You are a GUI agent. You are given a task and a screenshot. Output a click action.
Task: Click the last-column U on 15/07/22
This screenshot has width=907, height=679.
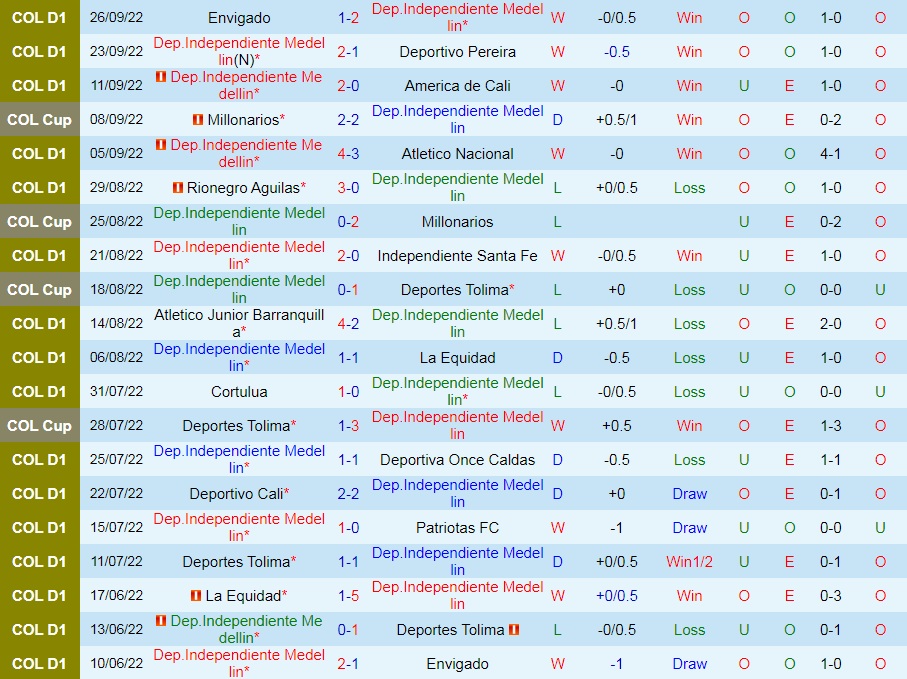880,528
